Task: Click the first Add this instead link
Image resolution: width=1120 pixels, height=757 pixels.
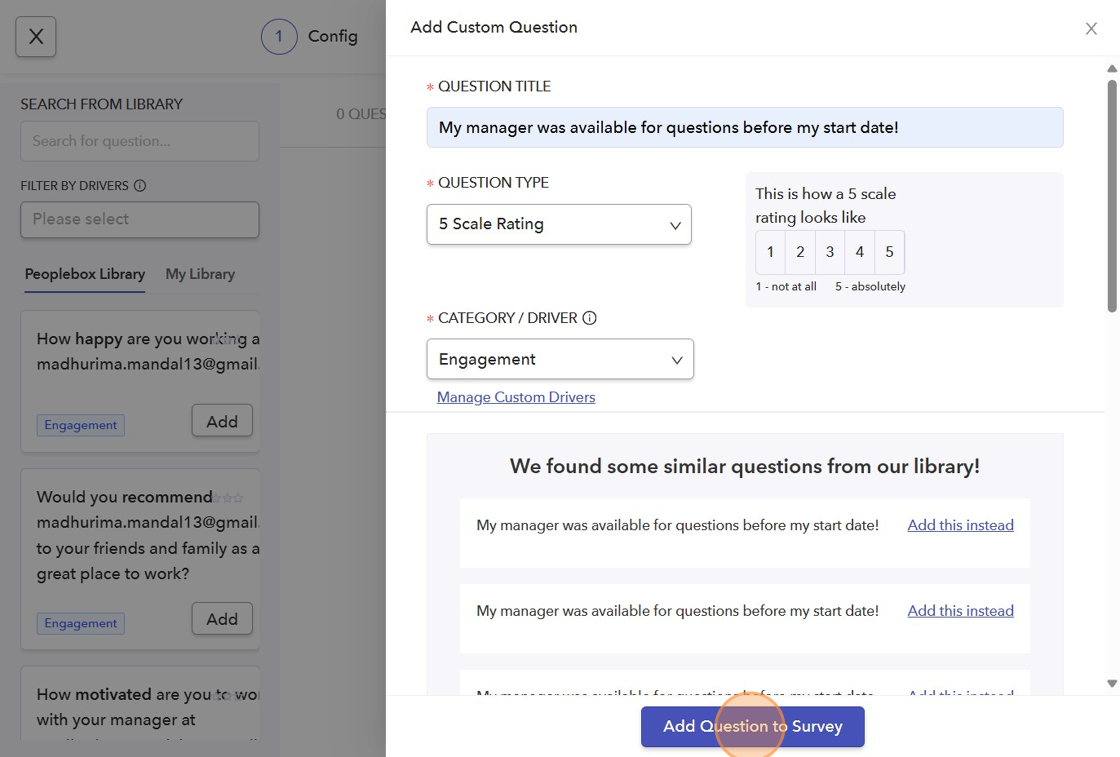Action: pos(960,525)
